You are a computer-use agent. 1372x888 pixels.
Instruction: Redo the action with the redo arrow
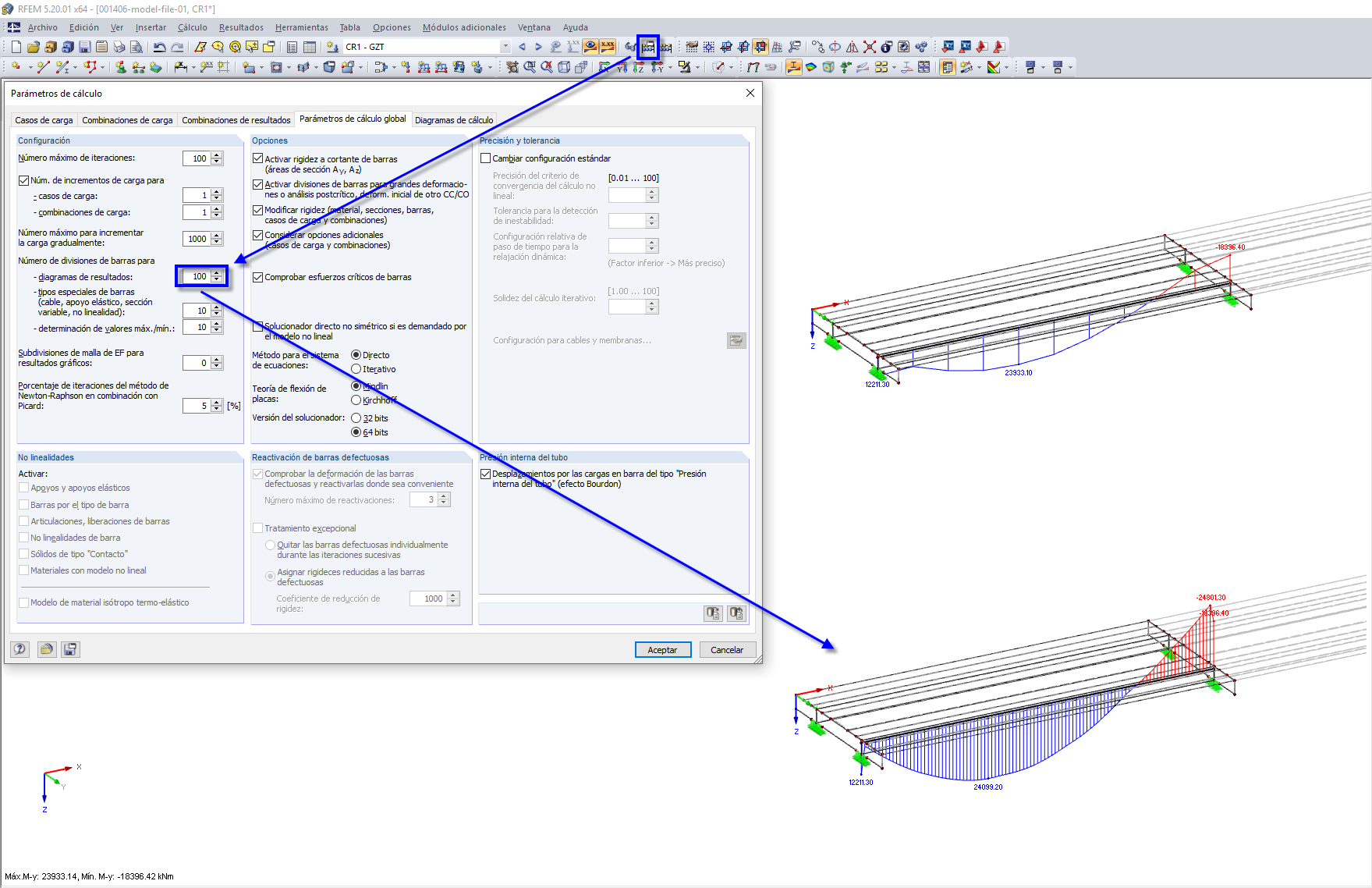tap(177, 47)
